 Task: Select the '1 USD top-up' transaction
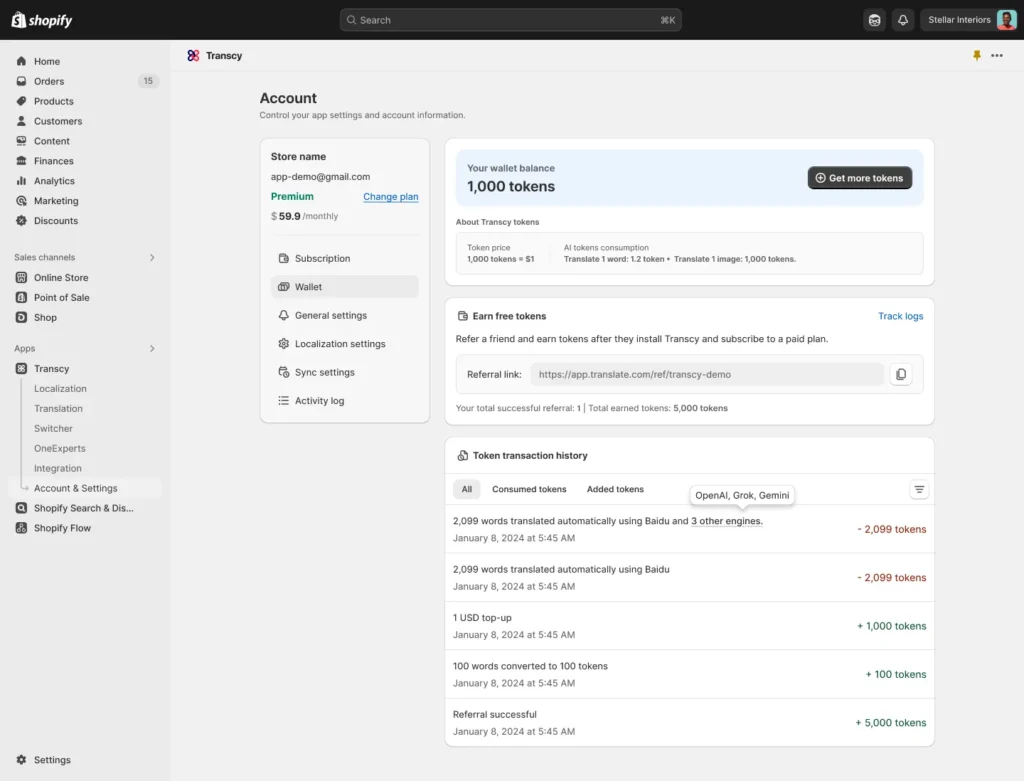pyautogui.click(x=689, y=626)
